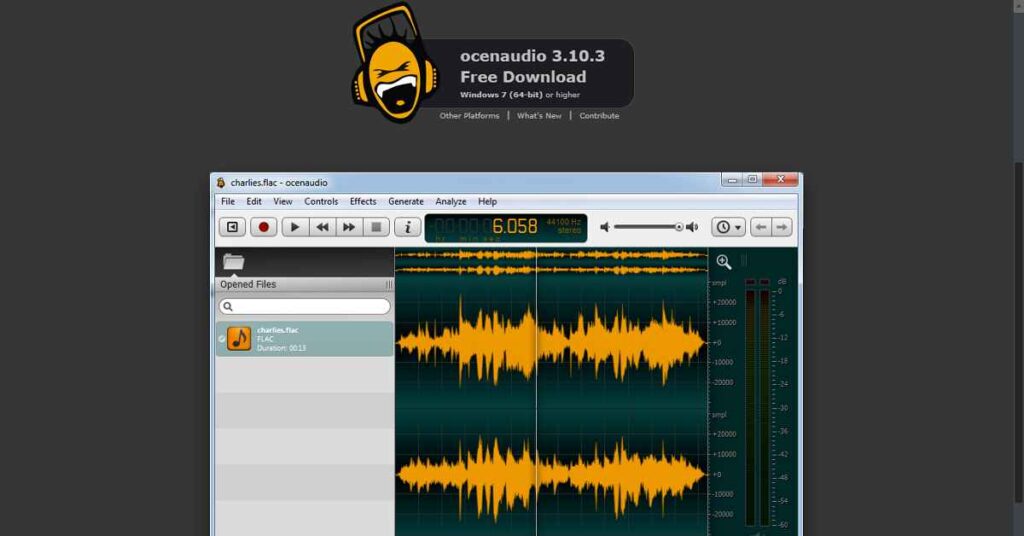
Task: Open the Controls menu
Action: (321, 202)
